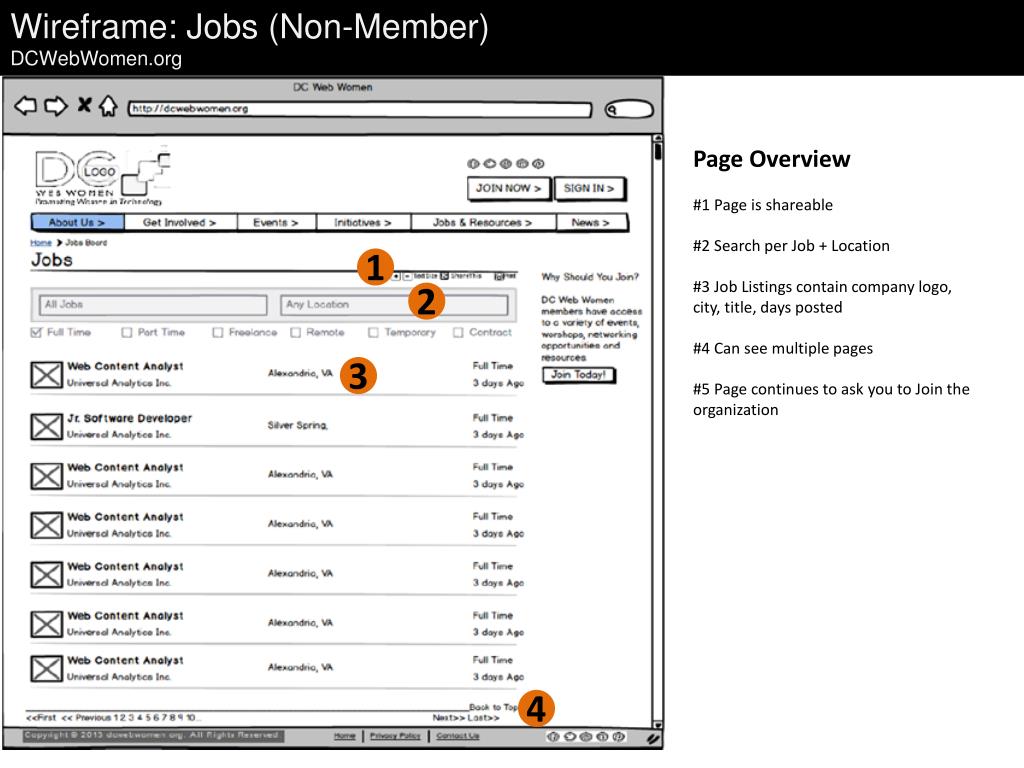Click the browser search box with magnifier
This screenshot has height=768, width=1024.
coord(628,109)
